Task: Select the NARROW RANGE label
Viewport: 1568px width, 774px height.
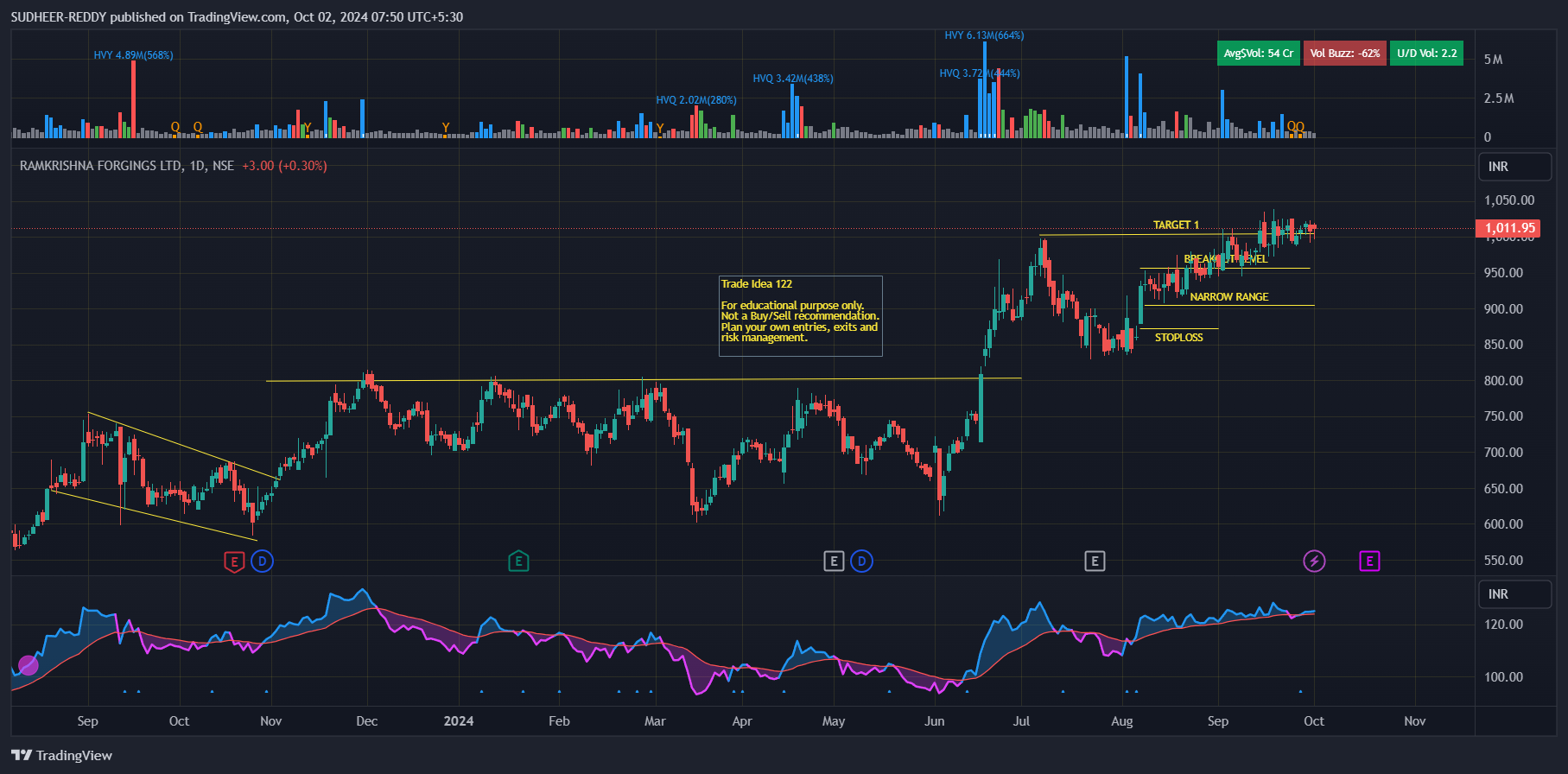Action: [x=1229, y=297]
